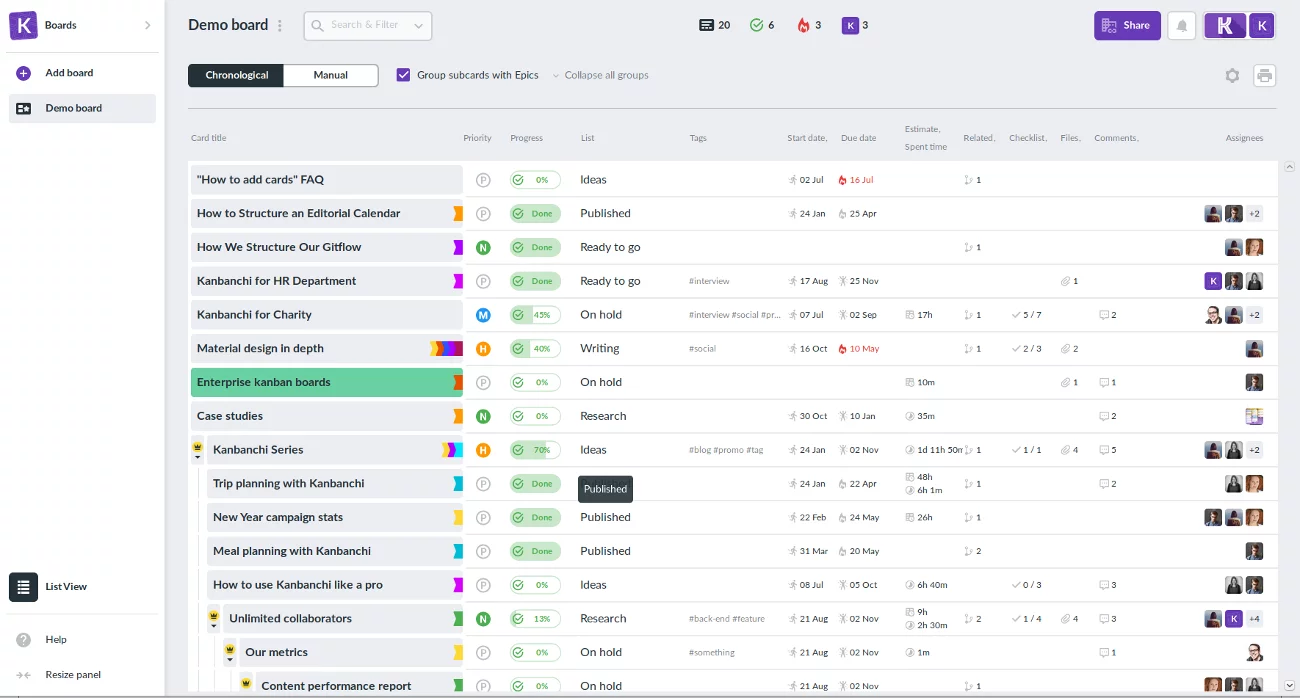Collapse all groups
The image size is (1300, 698).
pos(600,75)
